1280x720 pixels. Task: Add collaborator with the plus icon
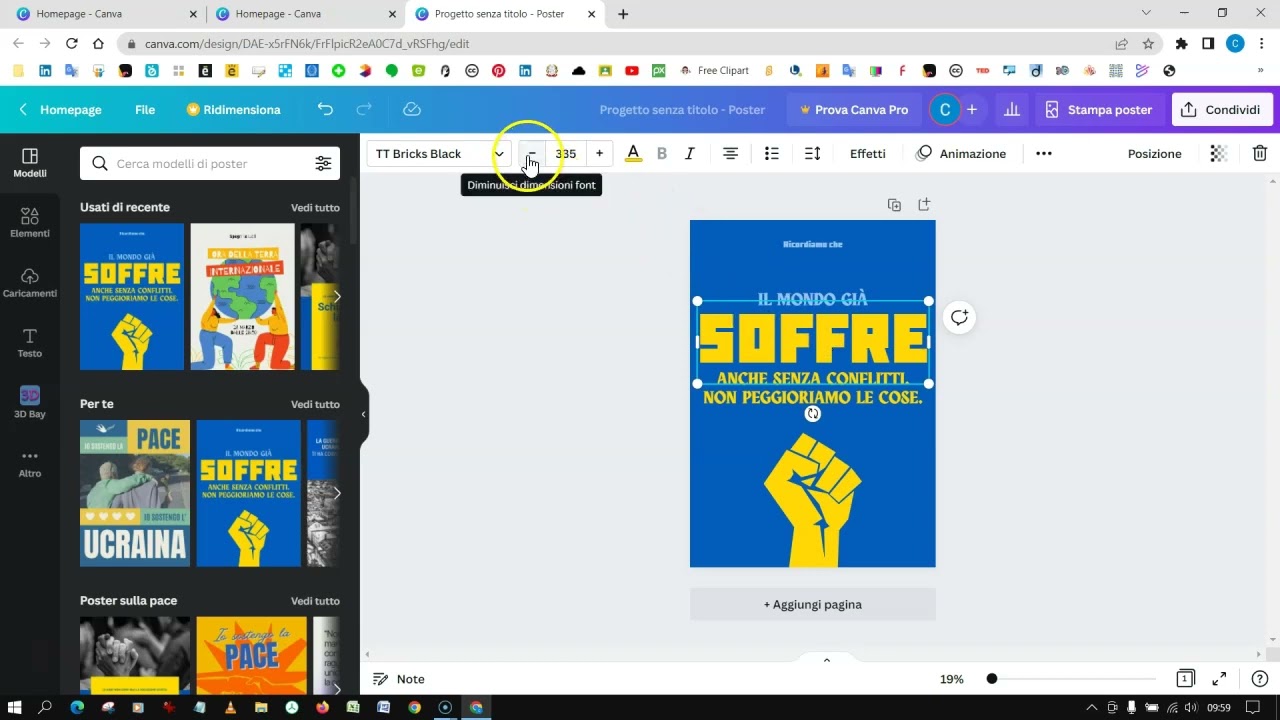pos(971,110)
